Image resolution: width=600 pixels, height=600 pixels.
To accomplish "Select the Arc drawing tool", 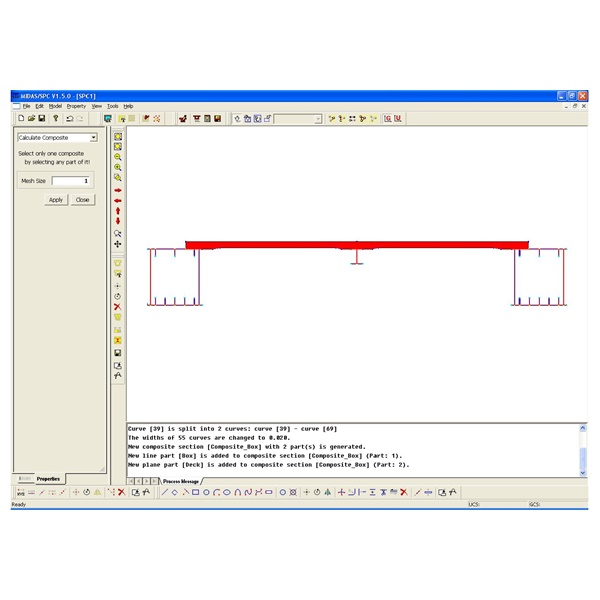I will [216, 492].
